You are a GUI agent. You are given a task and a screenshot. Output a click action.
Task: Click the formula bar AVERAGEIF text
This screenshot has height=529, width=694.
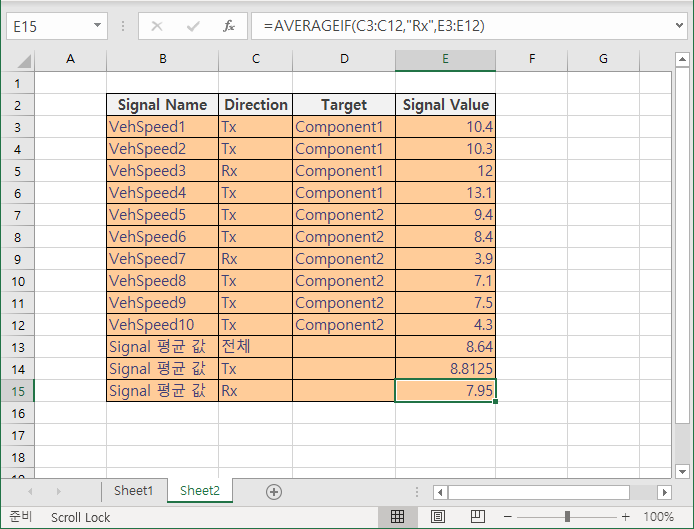tap(374, 26)
